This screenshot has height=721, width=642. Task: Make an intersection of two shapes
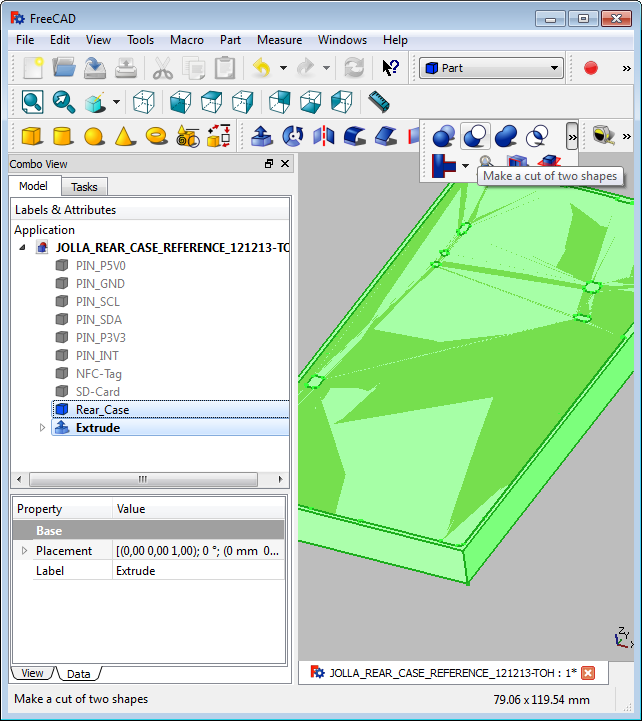click(x=537, y=136)
